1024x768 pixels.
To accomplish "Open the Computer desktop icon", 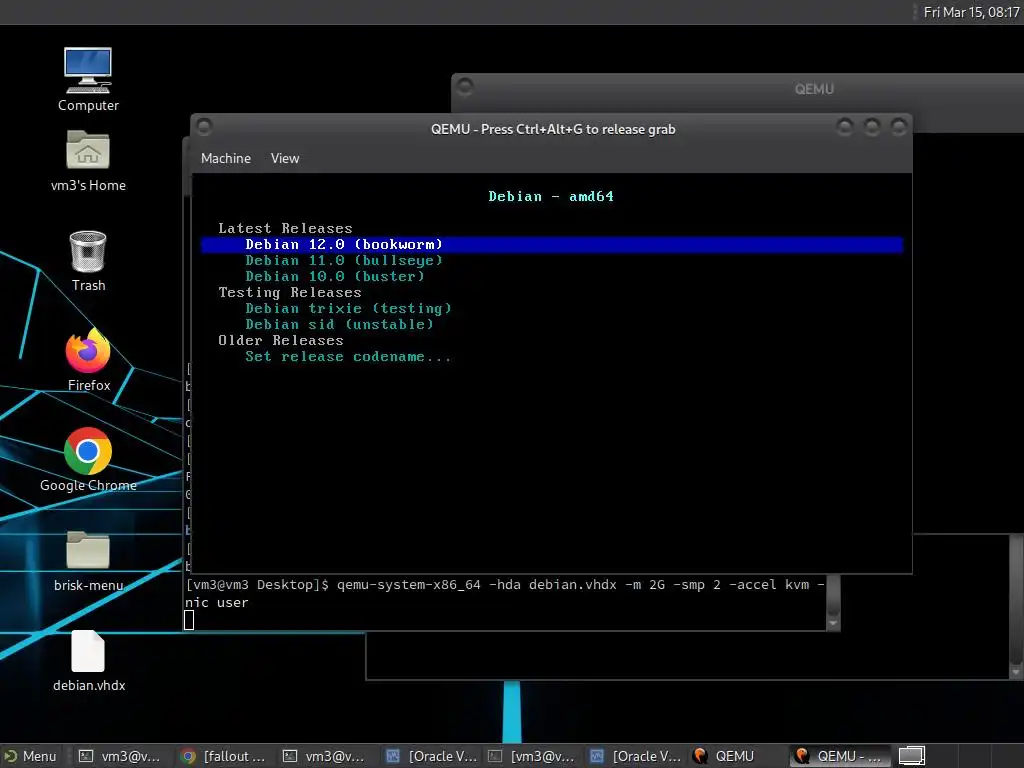I will (88, 79).
